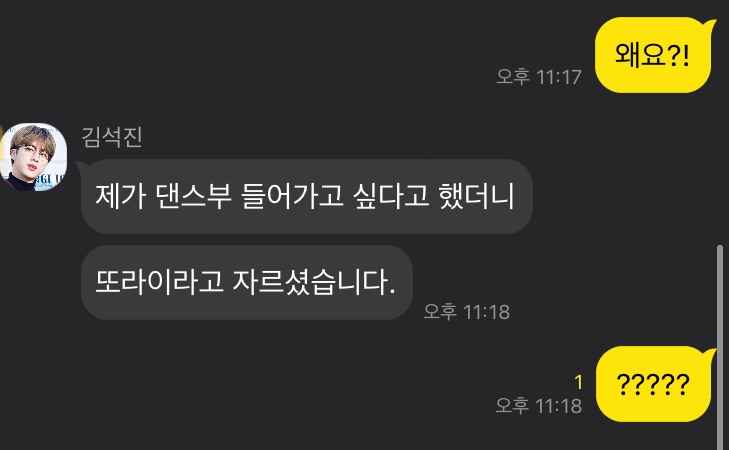Click the pointed tail of ????? bubble
The height and width of the screenshot is (450, 729).
709,354
